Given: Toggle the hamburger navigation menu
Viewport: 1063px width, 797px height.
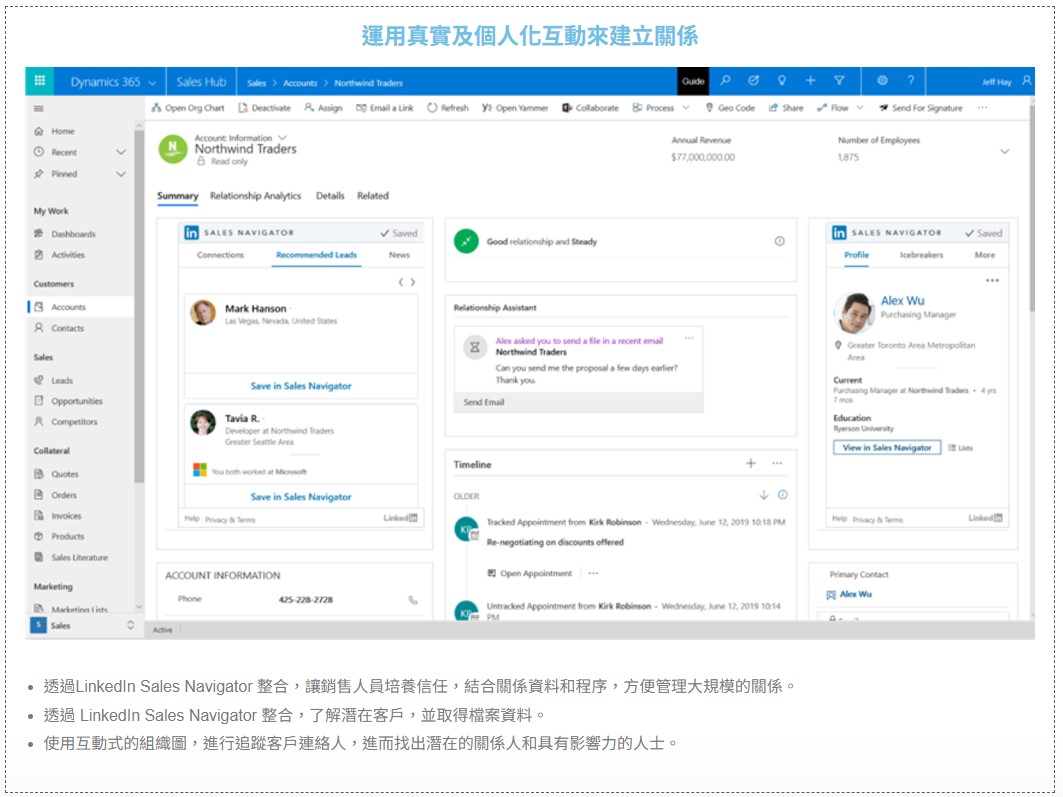Looking at the screenshot, I should 39,108.
